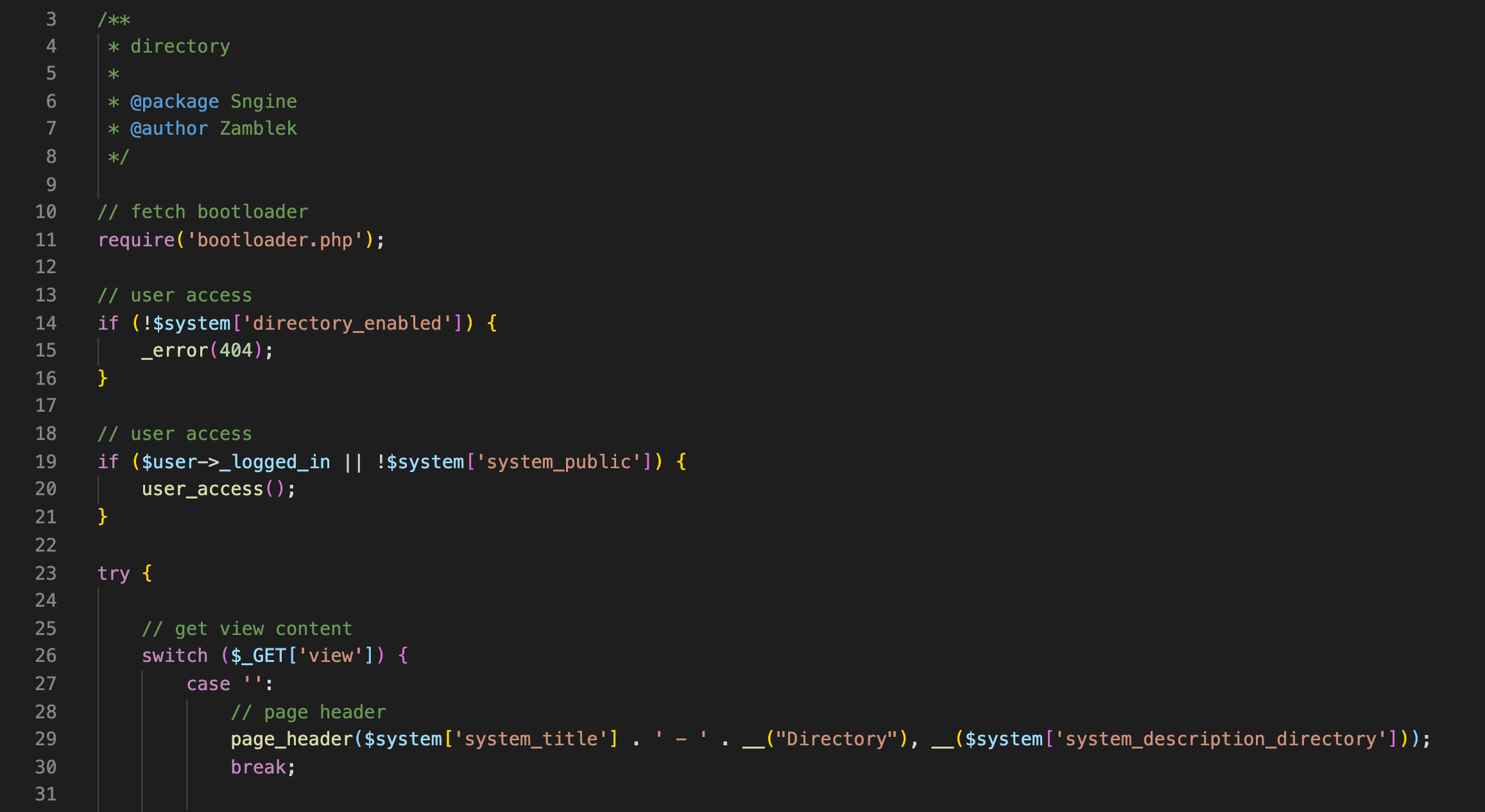Click the switch keyword
The height and width of the screenshot is (812, 1485).
click(x=175, y=656)
